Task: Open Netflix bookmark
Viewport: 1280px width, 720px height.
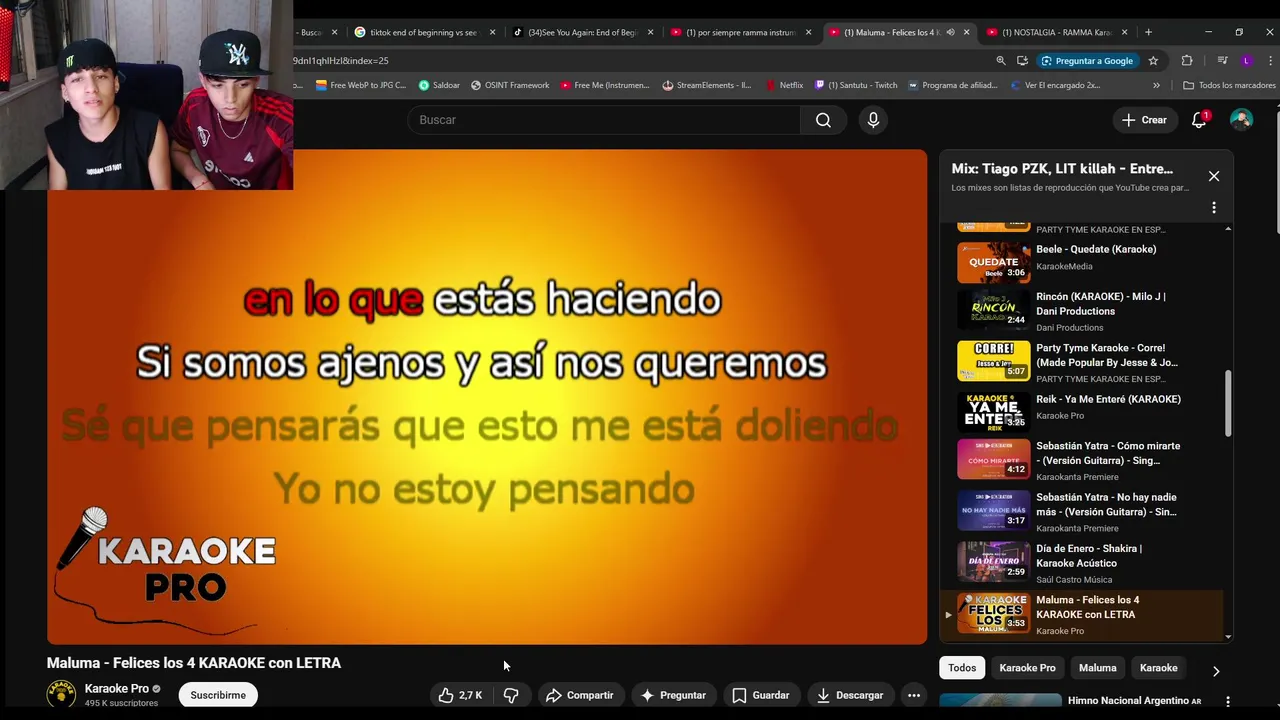Action: (784, 85)
